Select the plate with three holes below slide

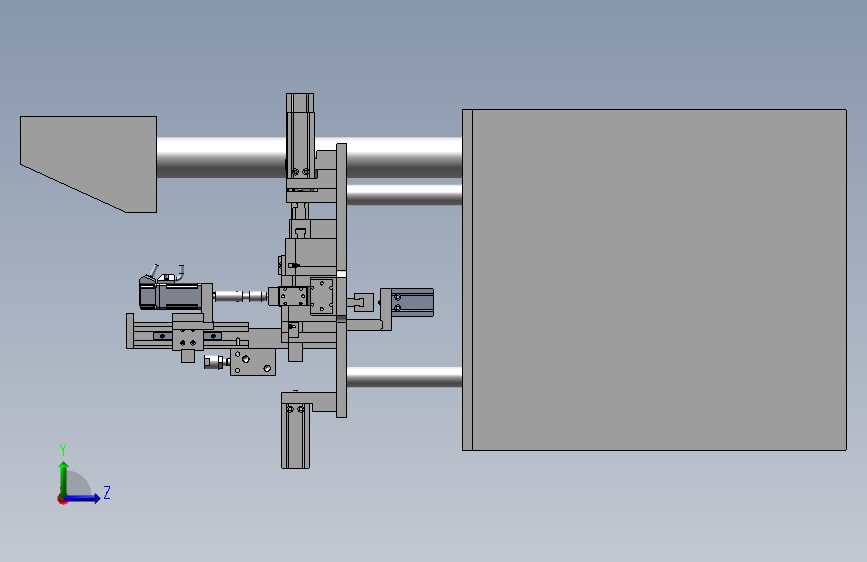click(x=253, y=362)
